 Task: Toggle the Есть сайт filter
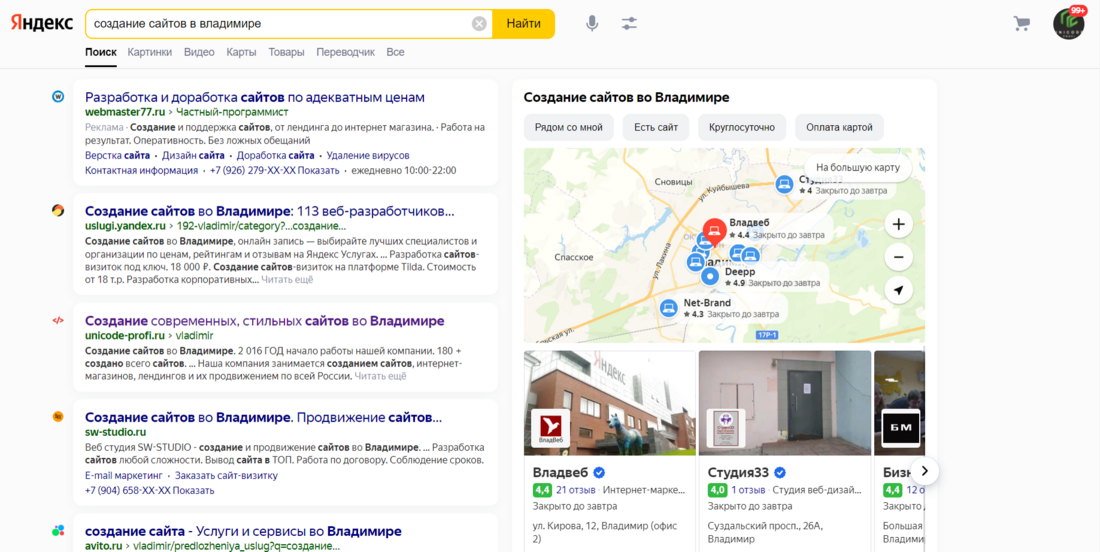[x=656, y=127]
